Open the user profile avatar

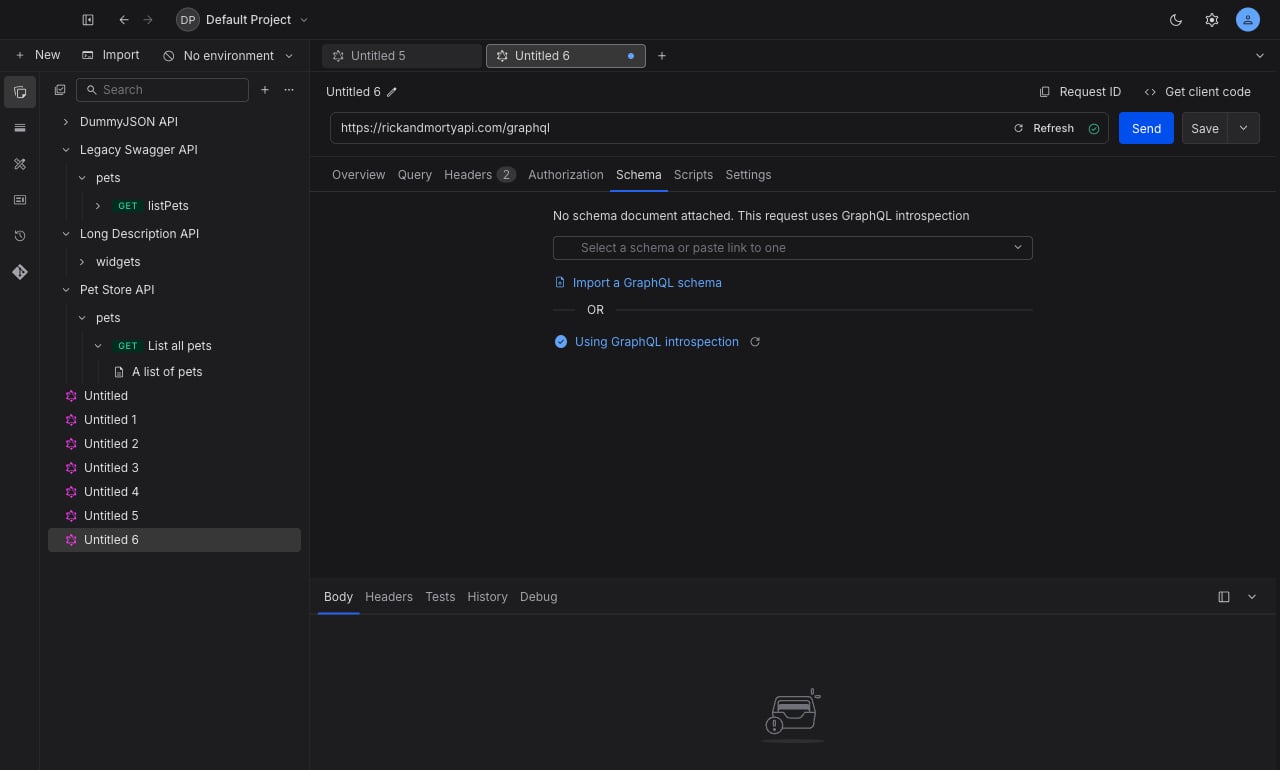(x=1248, y=20)
